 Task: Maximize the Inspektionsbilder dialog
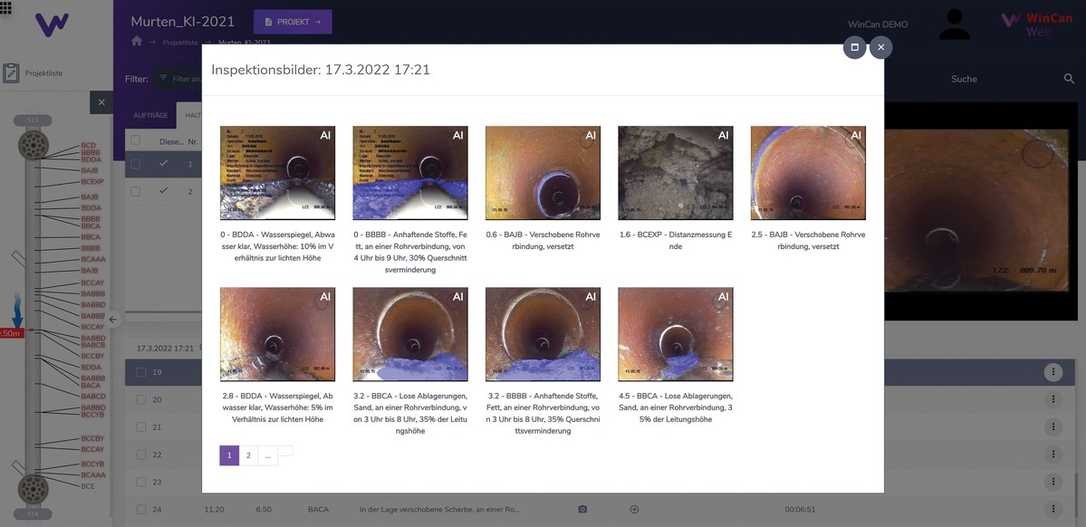(854, 47)
